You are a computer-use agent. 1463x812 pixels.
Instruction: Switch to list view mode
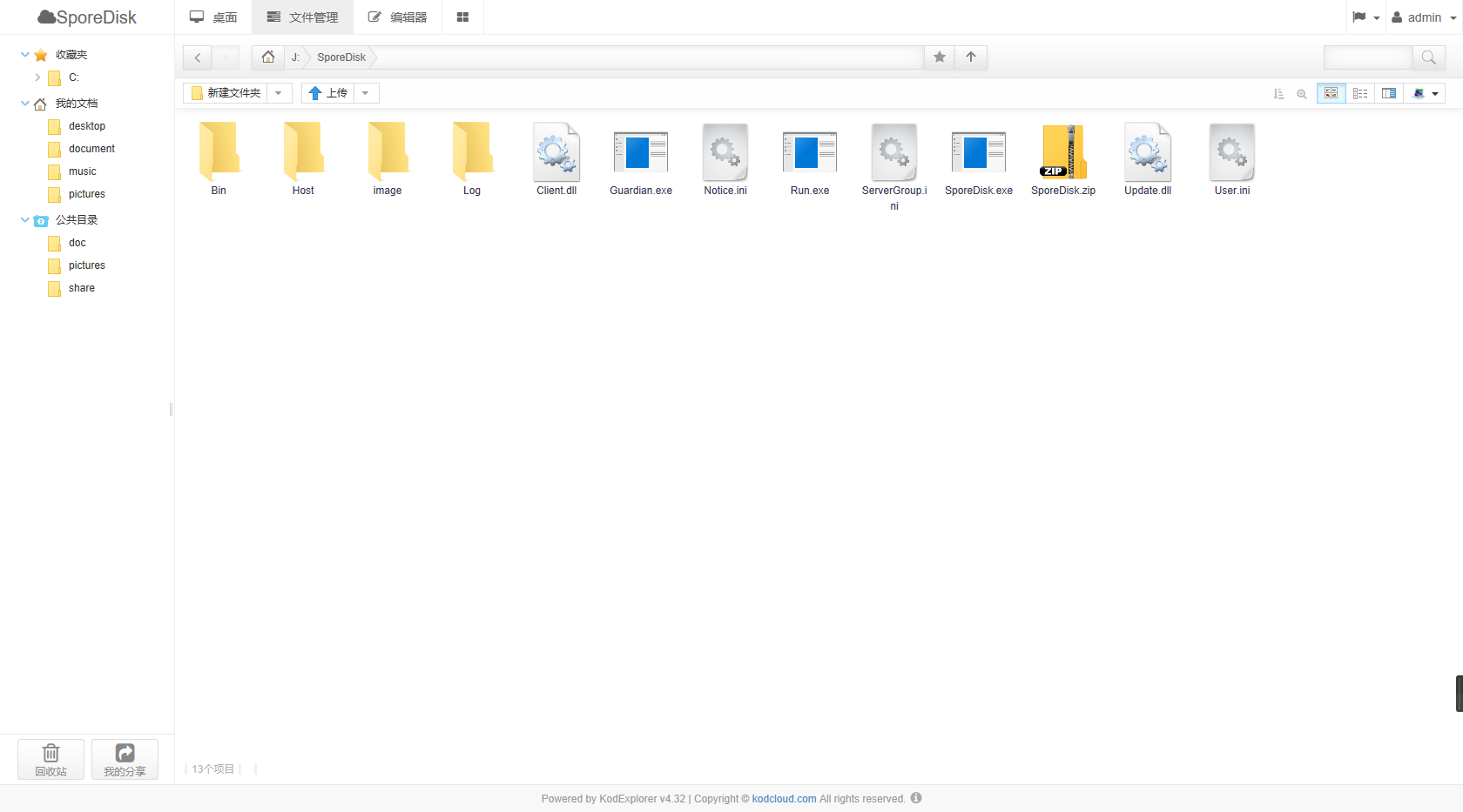point(1360,93)
